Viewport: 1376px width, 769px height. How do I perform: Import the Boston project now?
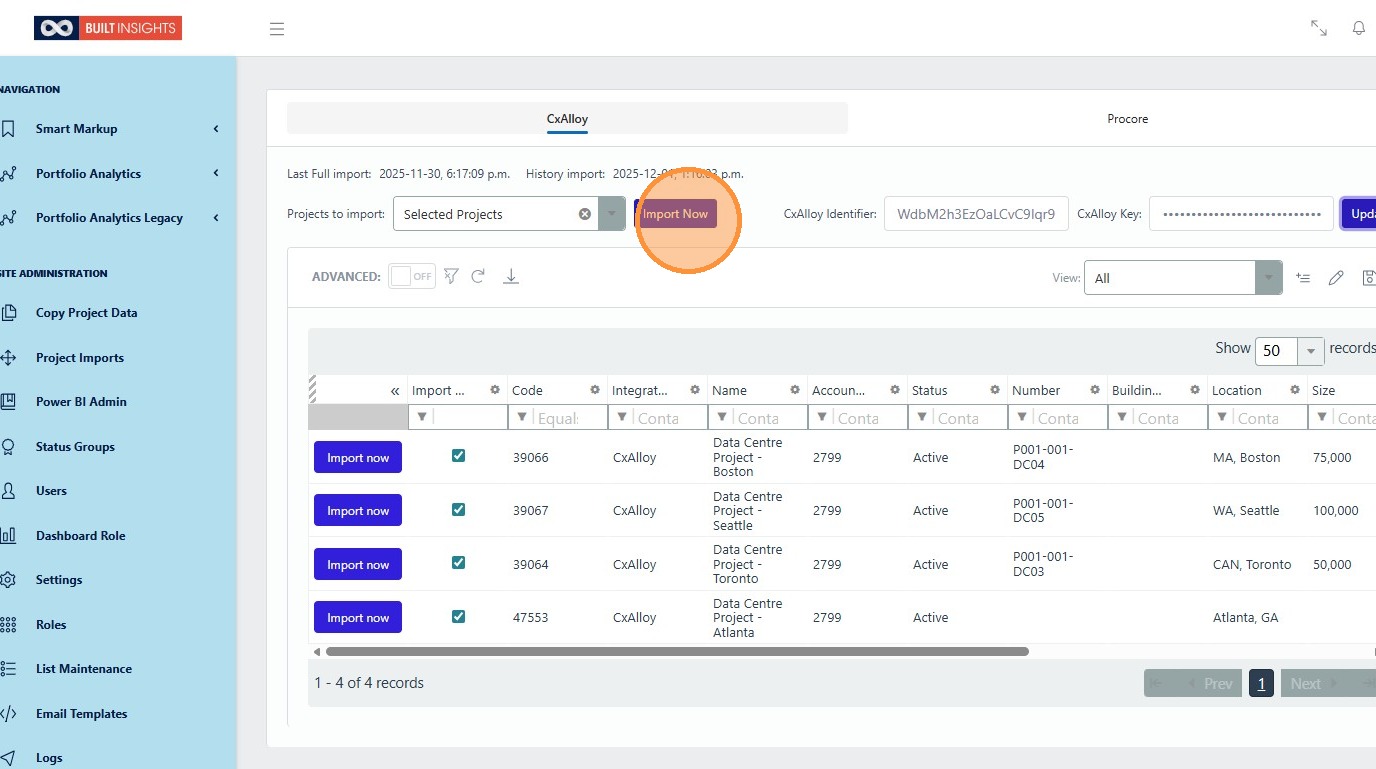coord(358,457)
